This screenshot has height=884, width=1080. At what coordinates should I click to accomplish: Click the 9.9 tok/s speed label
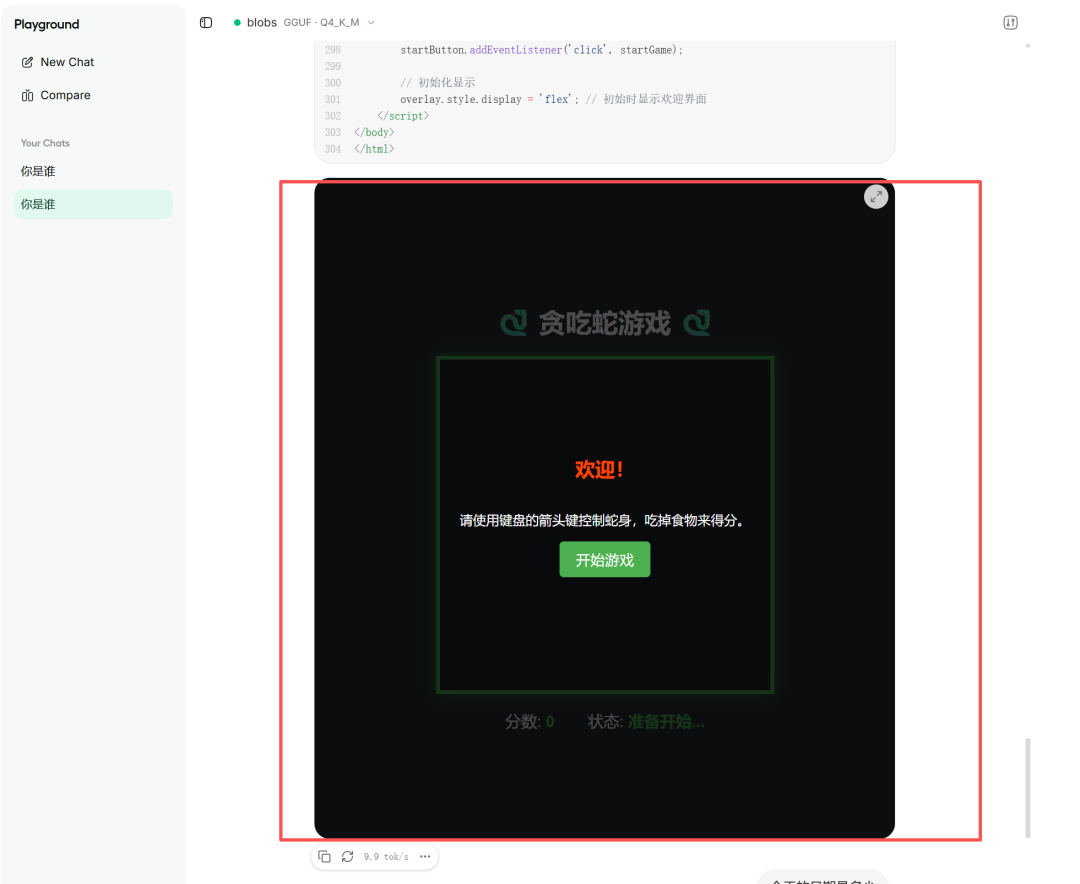(386, 856)
